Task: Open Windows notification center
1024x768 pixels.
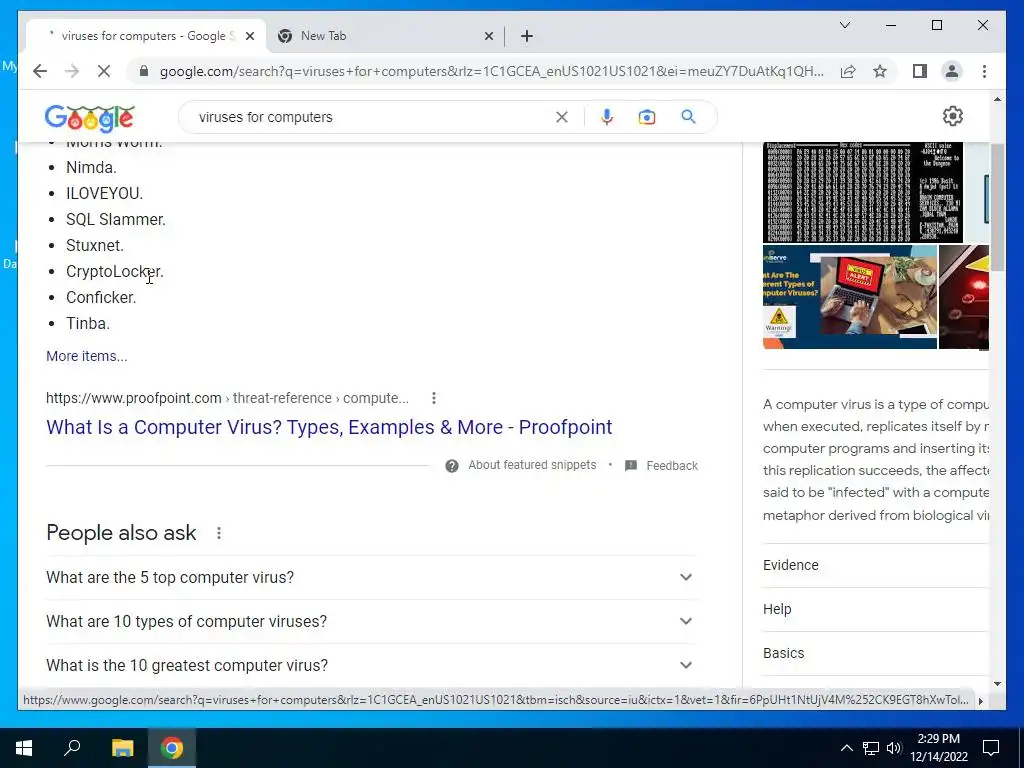Action: coord(991,748)
